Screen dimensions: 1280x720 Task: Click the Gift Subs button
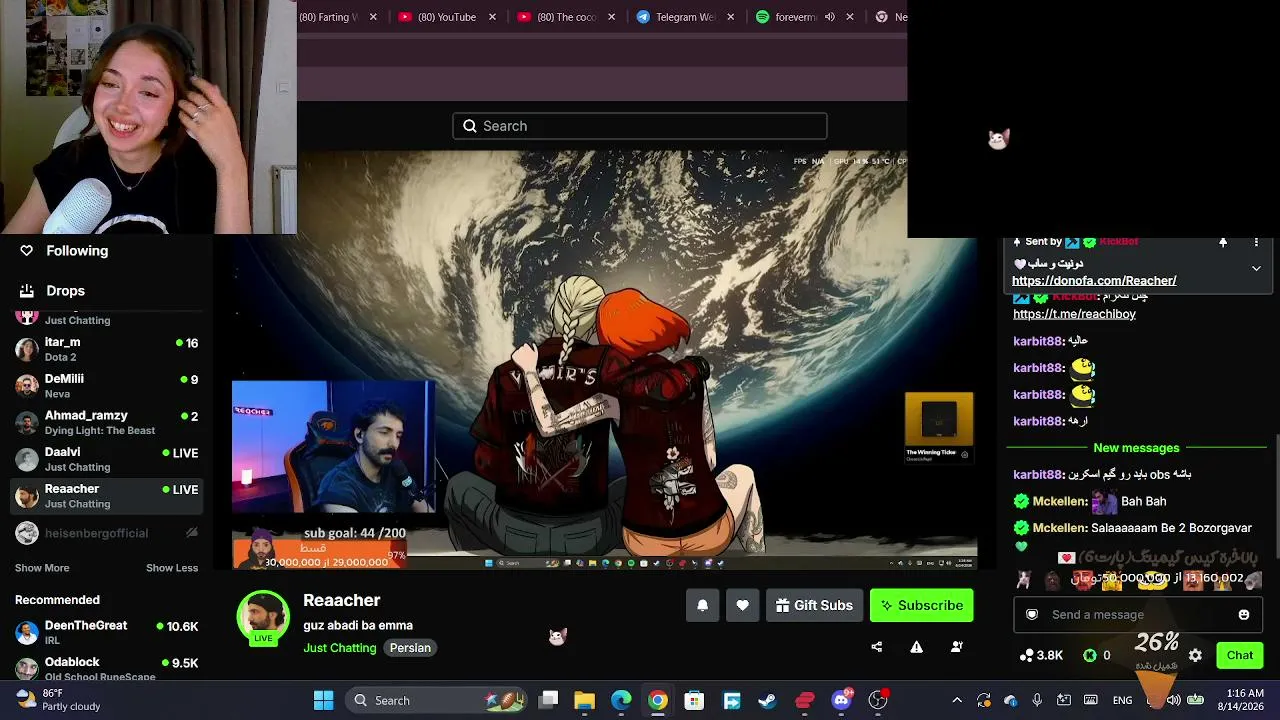click(x=814, y=605)
